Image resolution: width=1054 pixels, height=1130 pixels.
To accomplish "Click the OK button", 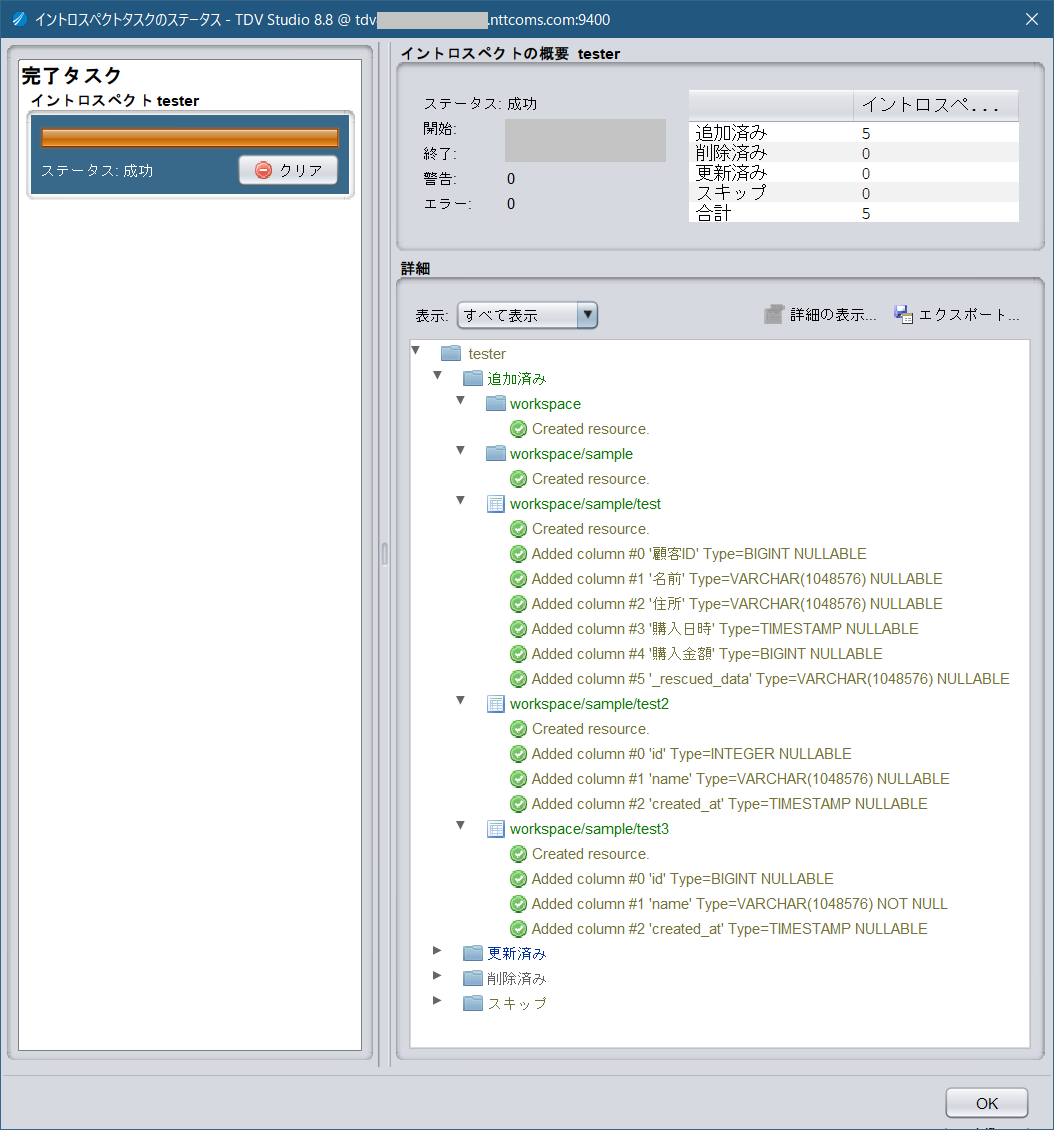I will tap(986, 1103).
